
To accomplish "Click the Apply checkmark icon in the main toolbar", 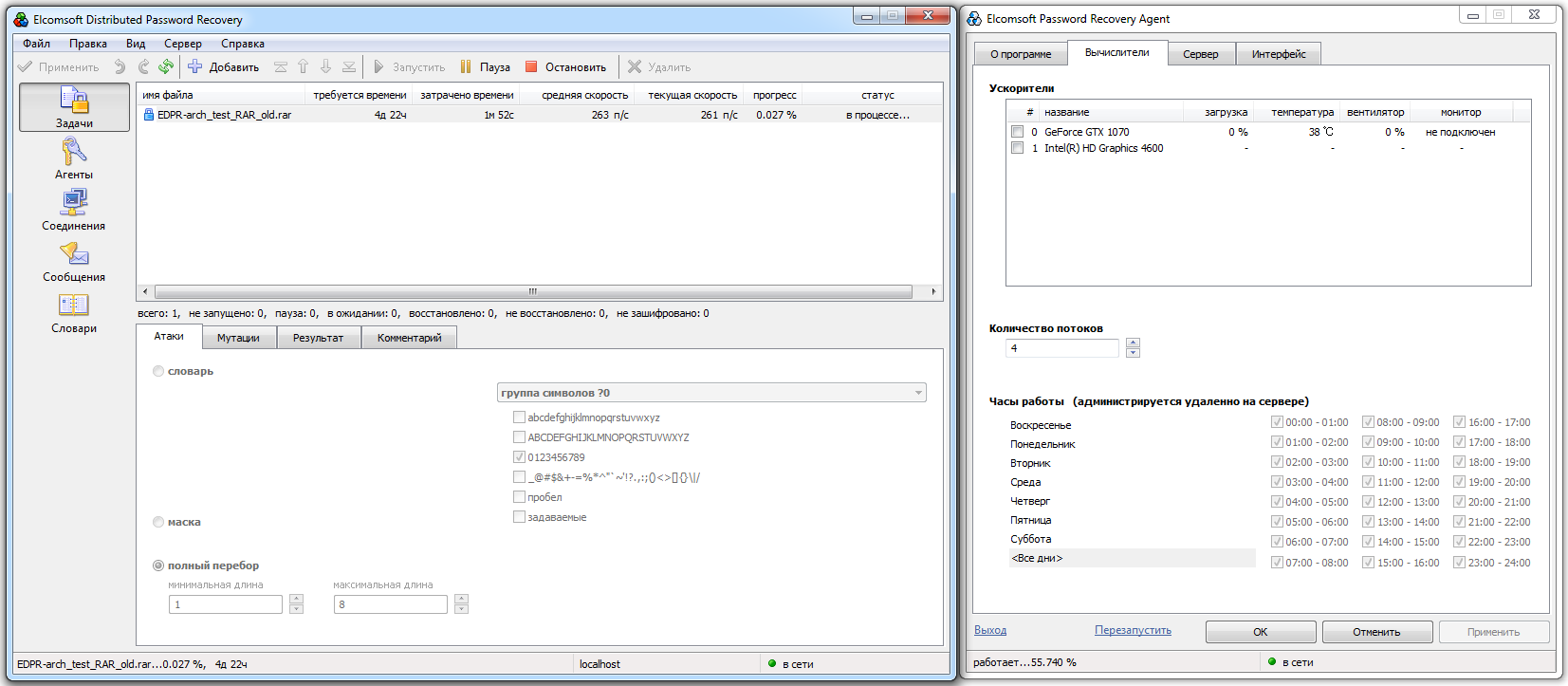I will (26, 66).
